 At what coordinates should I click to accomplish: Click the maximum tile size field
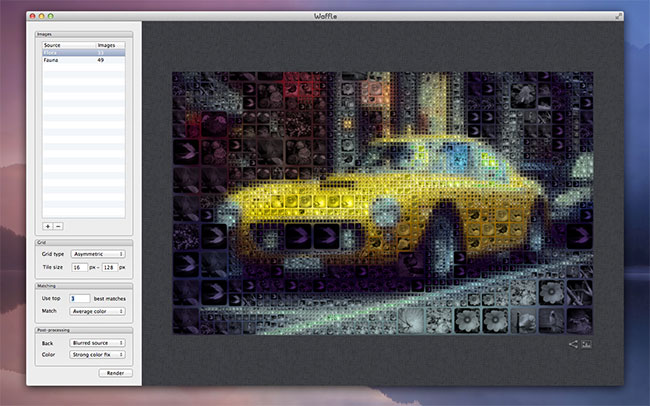click(109, 268)
